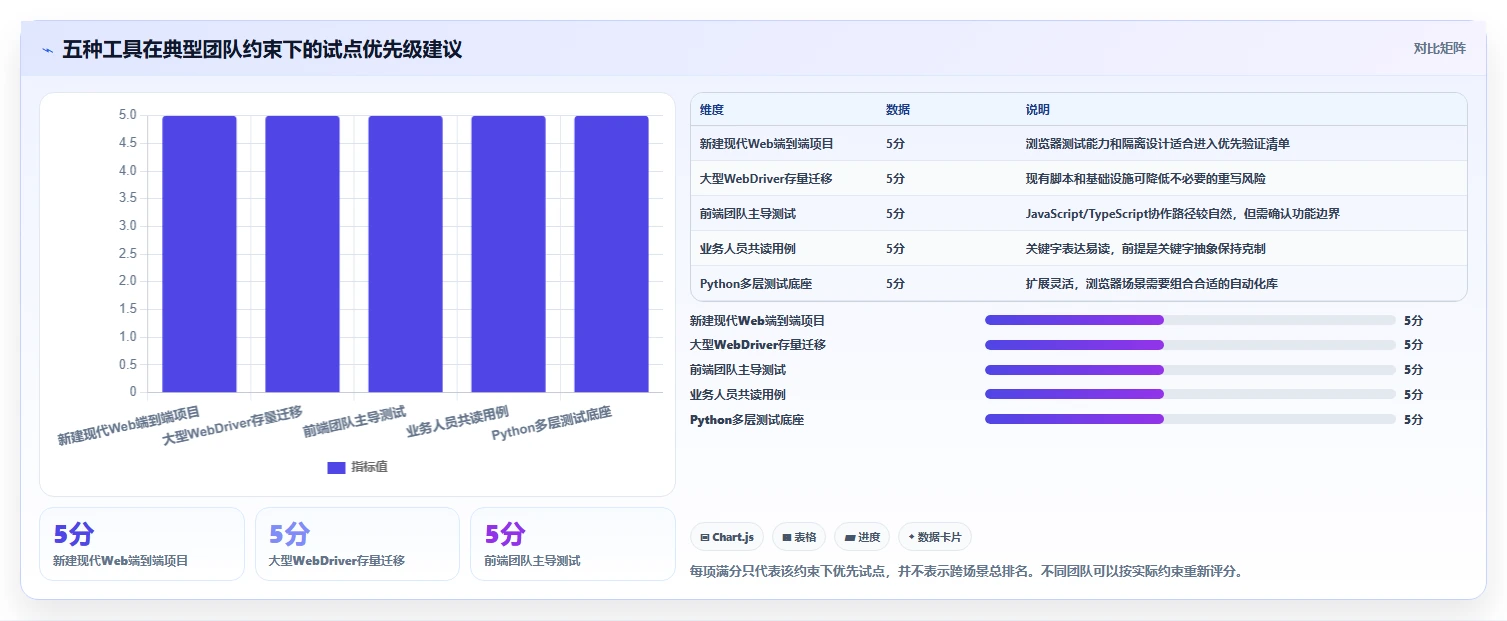Open the 大型WebDriver存量迁移 data card
This screenshot has width=1507, height=621.
(x=357, y=544)
